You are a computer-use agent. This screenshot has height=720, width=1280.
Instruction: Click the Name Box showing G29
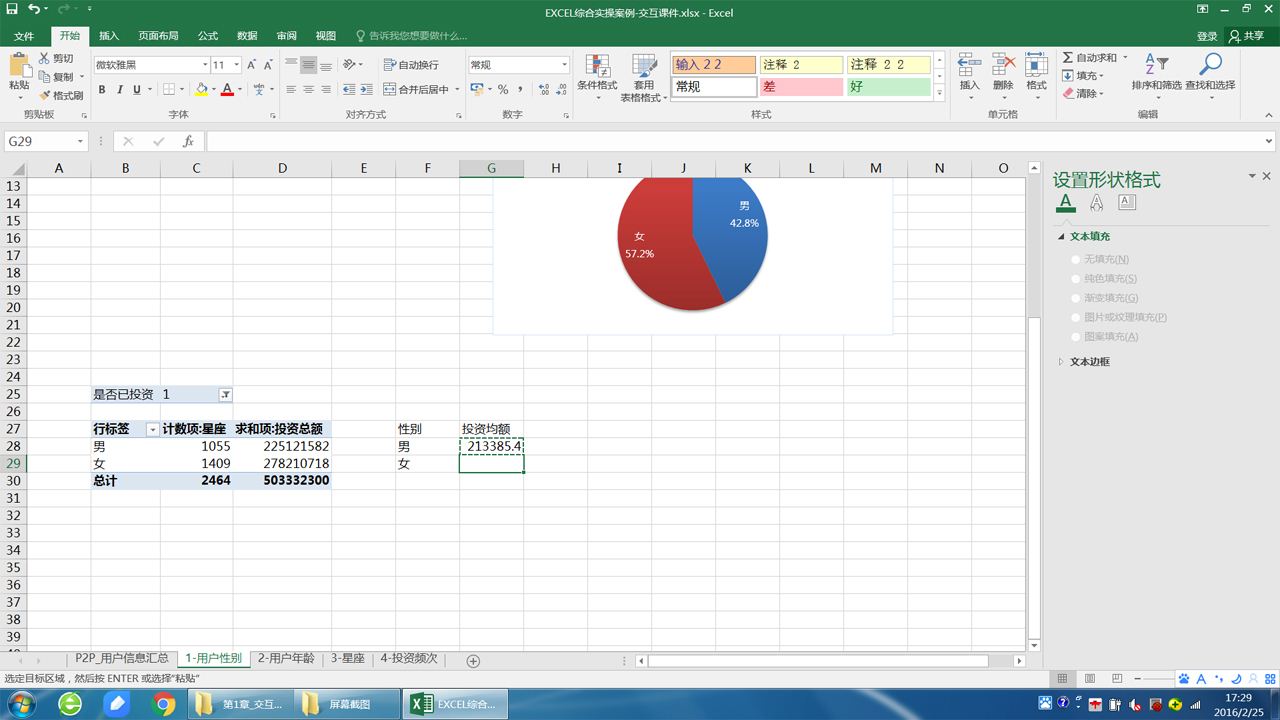[40, 141]
